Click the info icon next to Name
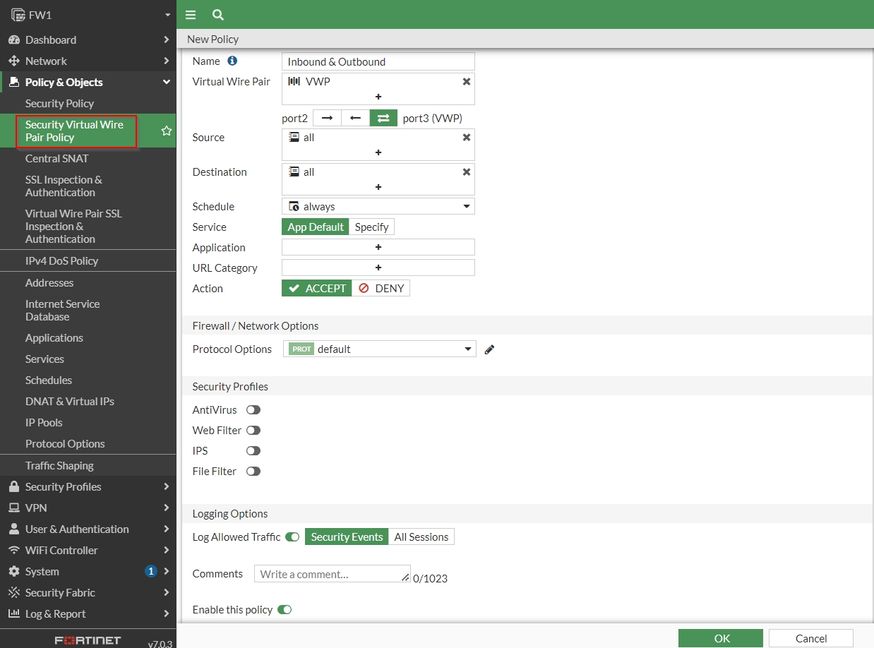 pyautogui.click(x=232, y=61)
